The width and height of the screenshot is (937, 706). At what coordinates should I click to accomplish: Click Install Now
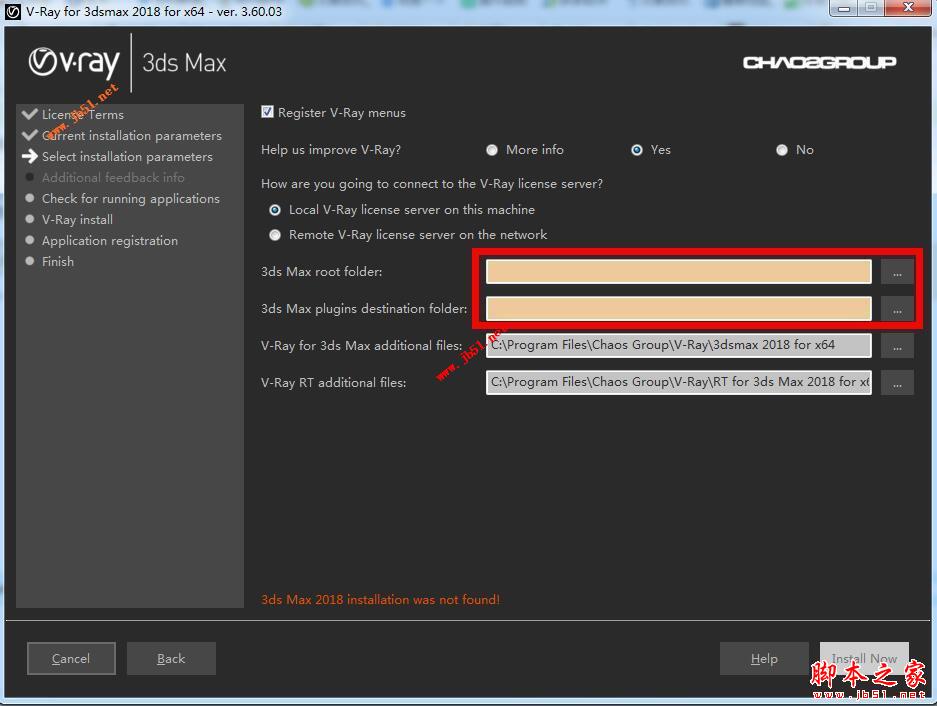click(x=864, y=658)
